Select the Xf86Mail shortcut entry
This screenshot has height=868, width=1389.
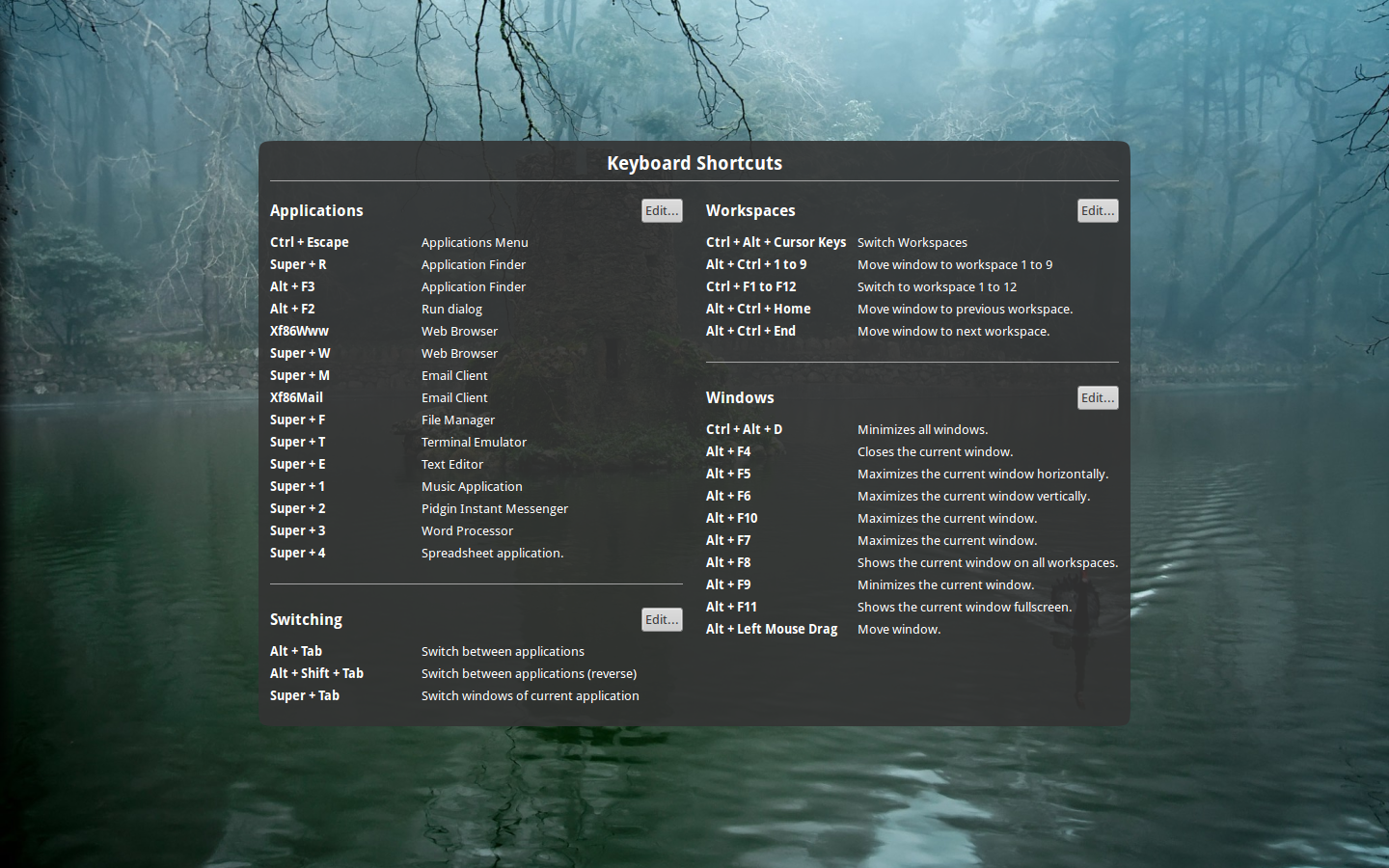point(296,397)
